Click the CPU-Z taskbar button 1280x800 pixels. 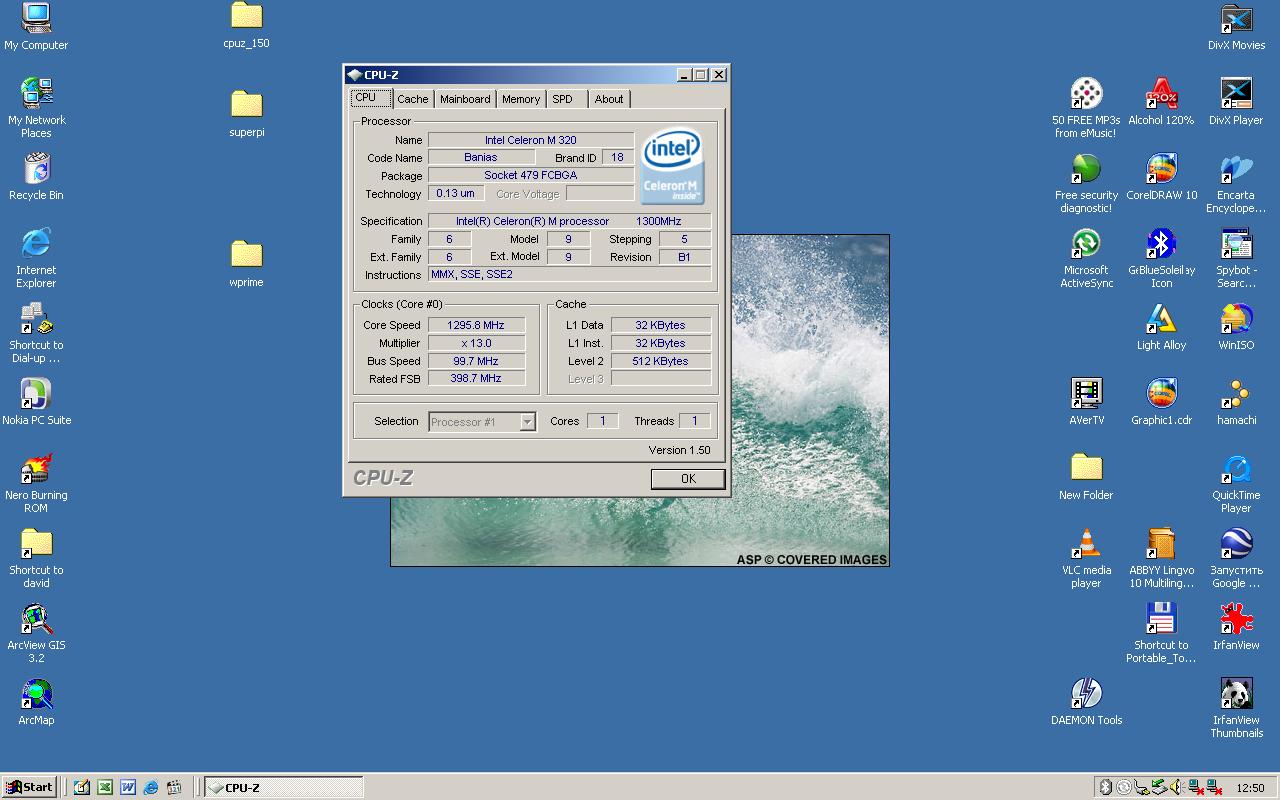point(284,787)
